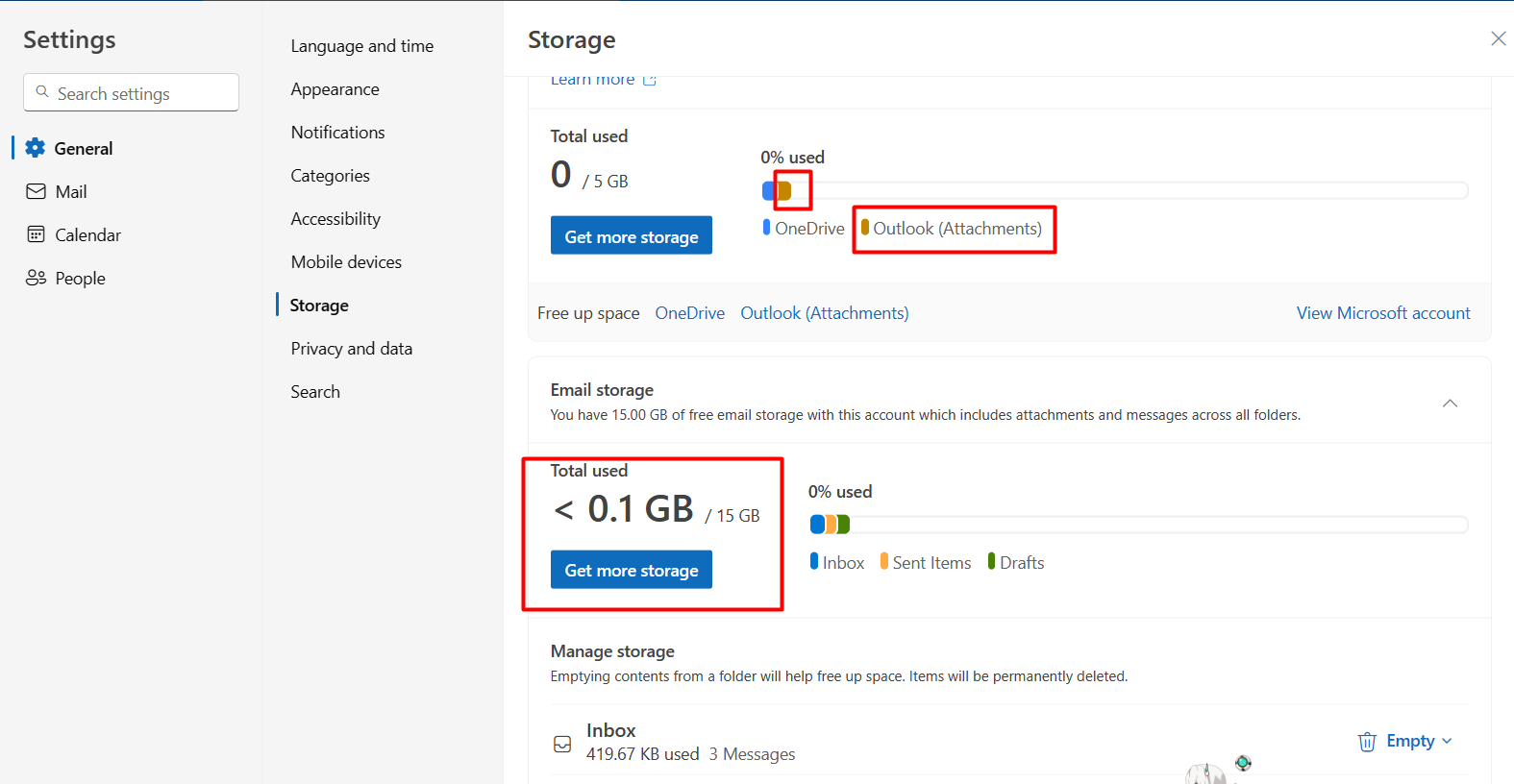Click the General gear icon
This screenshot has height=784, width=1514.
[x=36, y=148]
